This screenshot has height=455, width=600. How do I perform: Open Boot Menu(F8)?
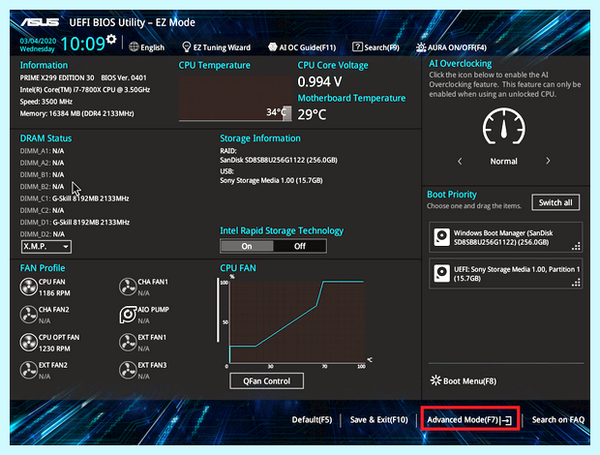tap(463, 381)
